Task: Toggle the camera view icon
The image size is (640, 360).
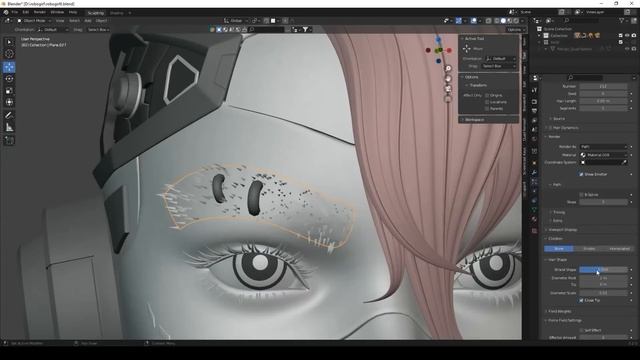Action: tap(448, 89)
